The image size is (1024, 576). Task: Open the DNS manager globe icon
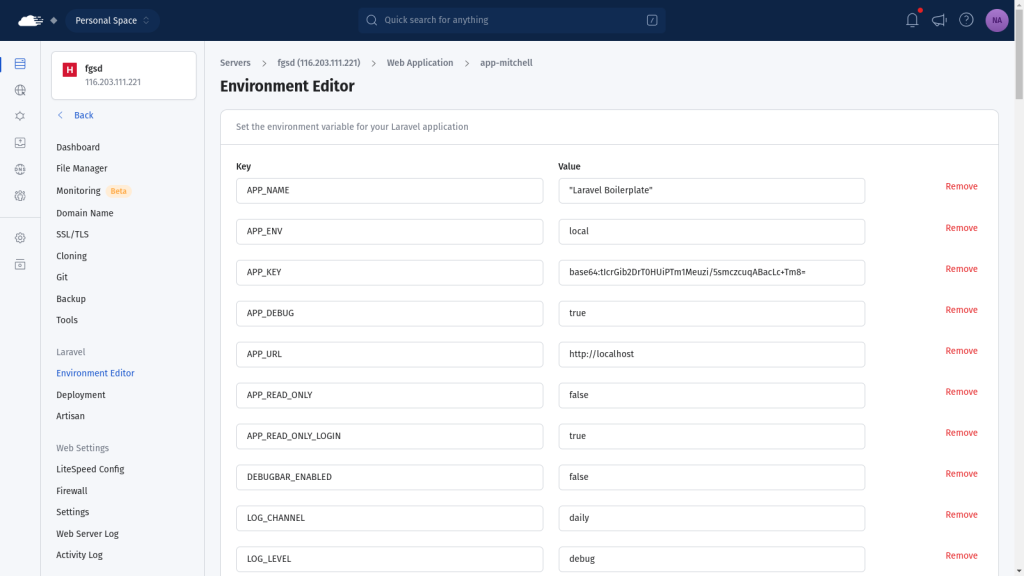20,169
